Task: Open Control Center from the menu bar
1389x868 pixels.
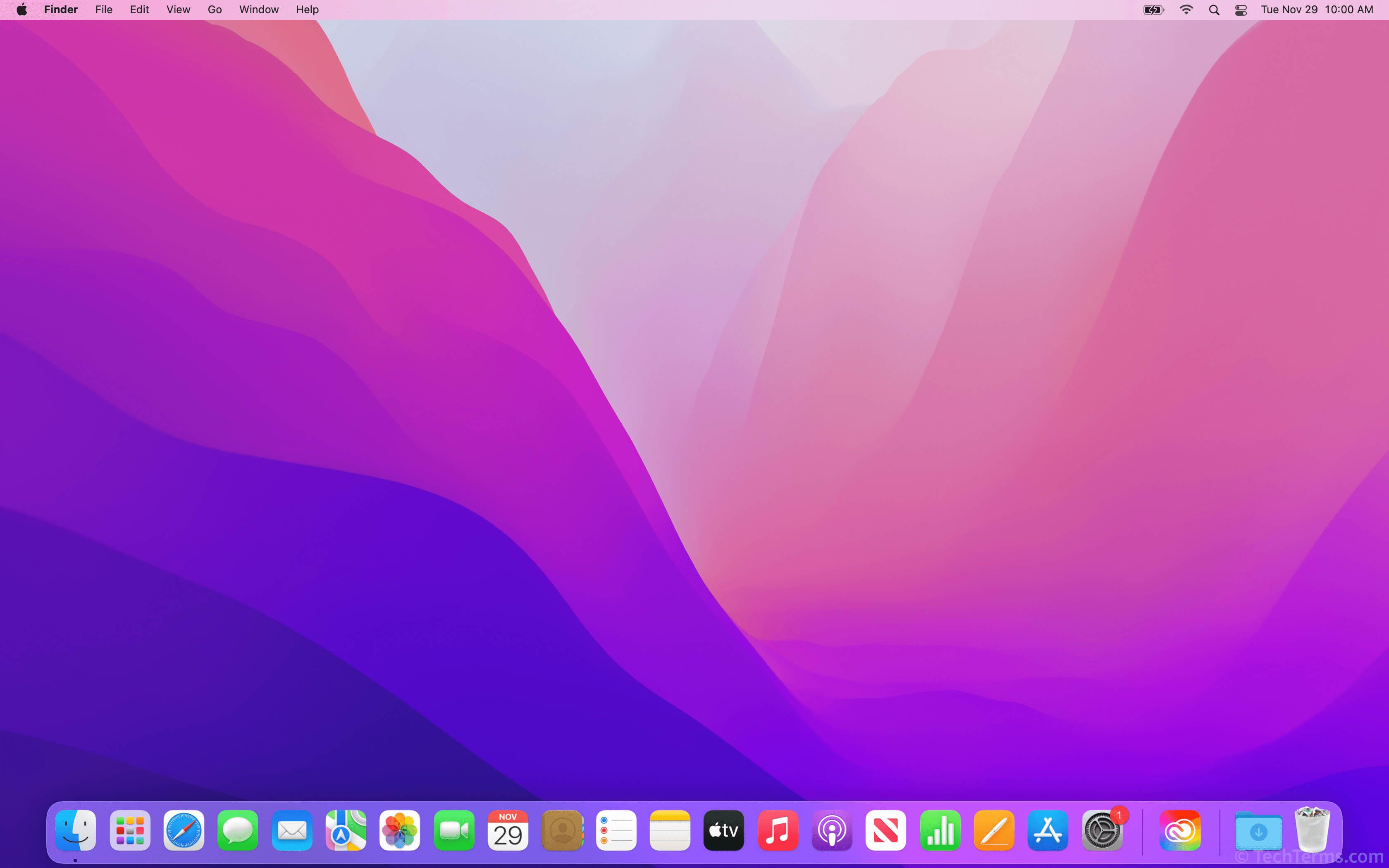Action: (1240, 9)
